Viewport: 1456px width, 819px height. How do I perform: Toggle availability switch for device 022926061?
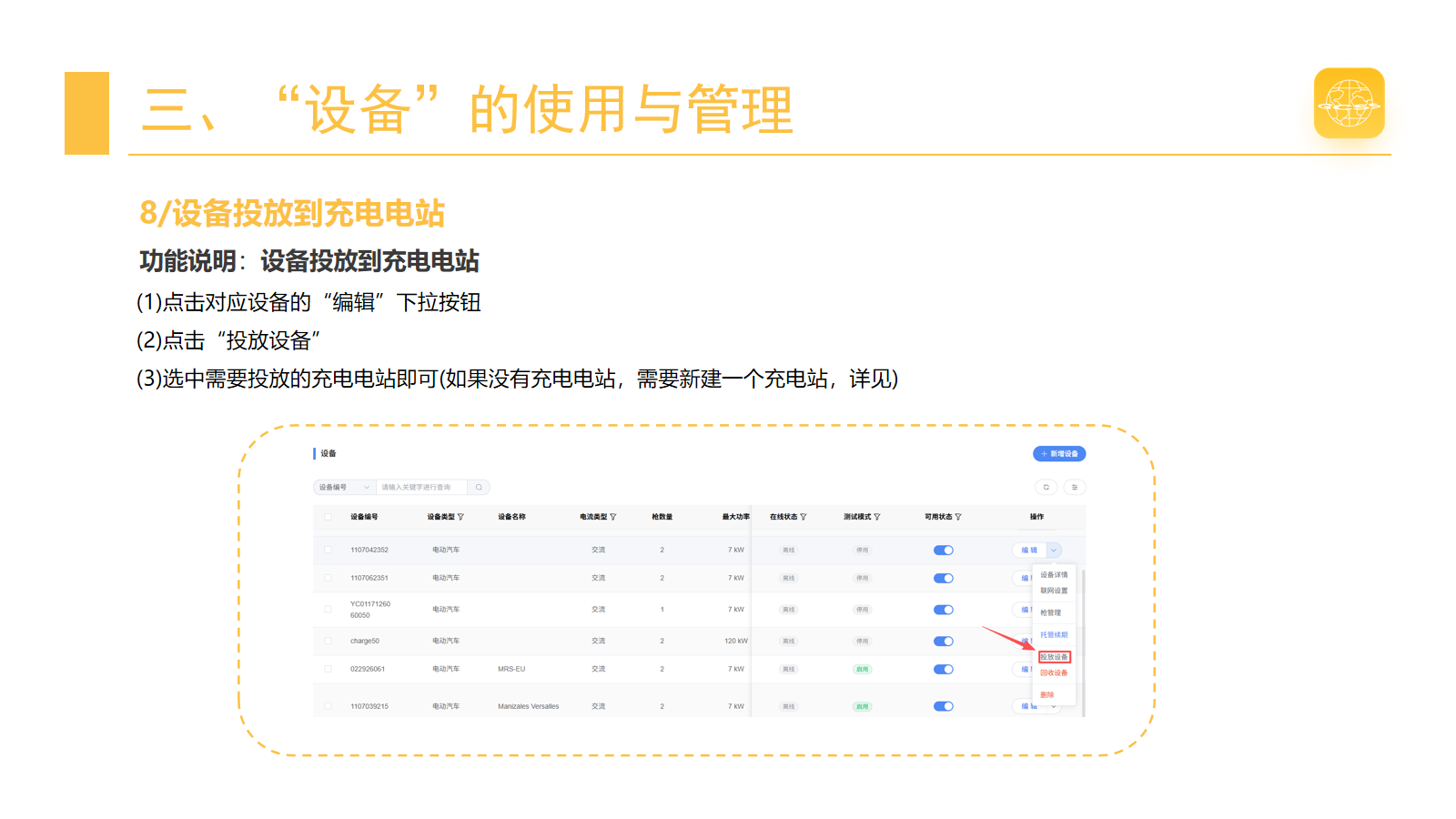[x=944, y=669]
